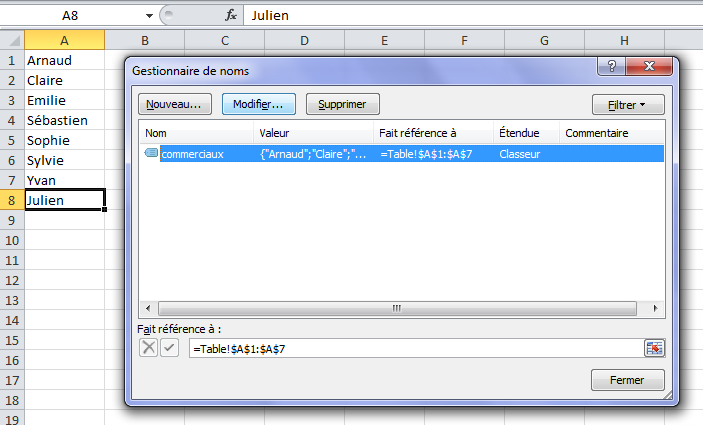The height and width of the screenshot is (425, 703).
Task: Select cell A5 containing Sophie
Action: click(x=64, y=140)
